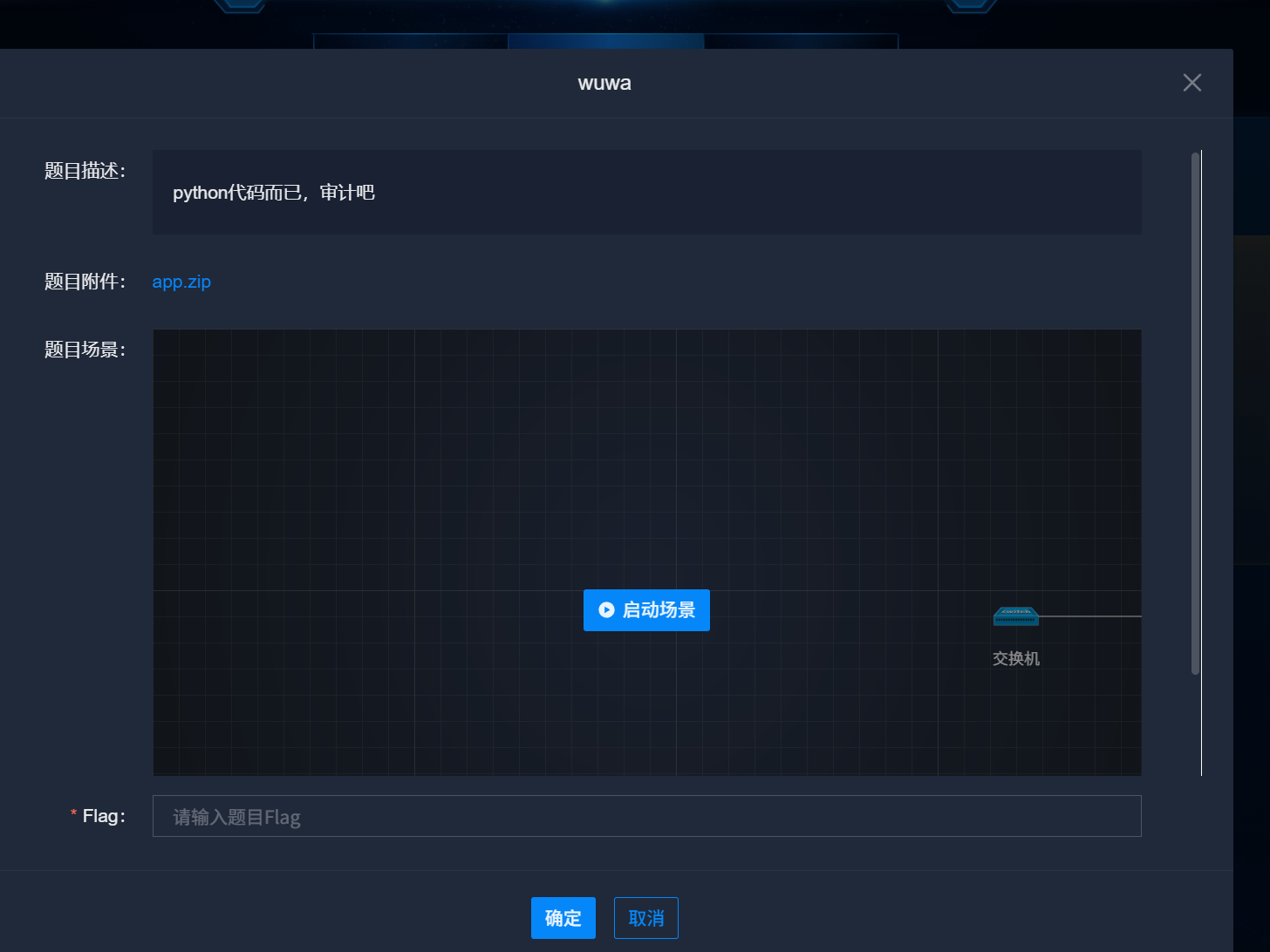Image resolution: width=1270 pixels, height=952 pixels.
Task: Click the red-asterisk Flag label
Action: click(x=103, y=816)
